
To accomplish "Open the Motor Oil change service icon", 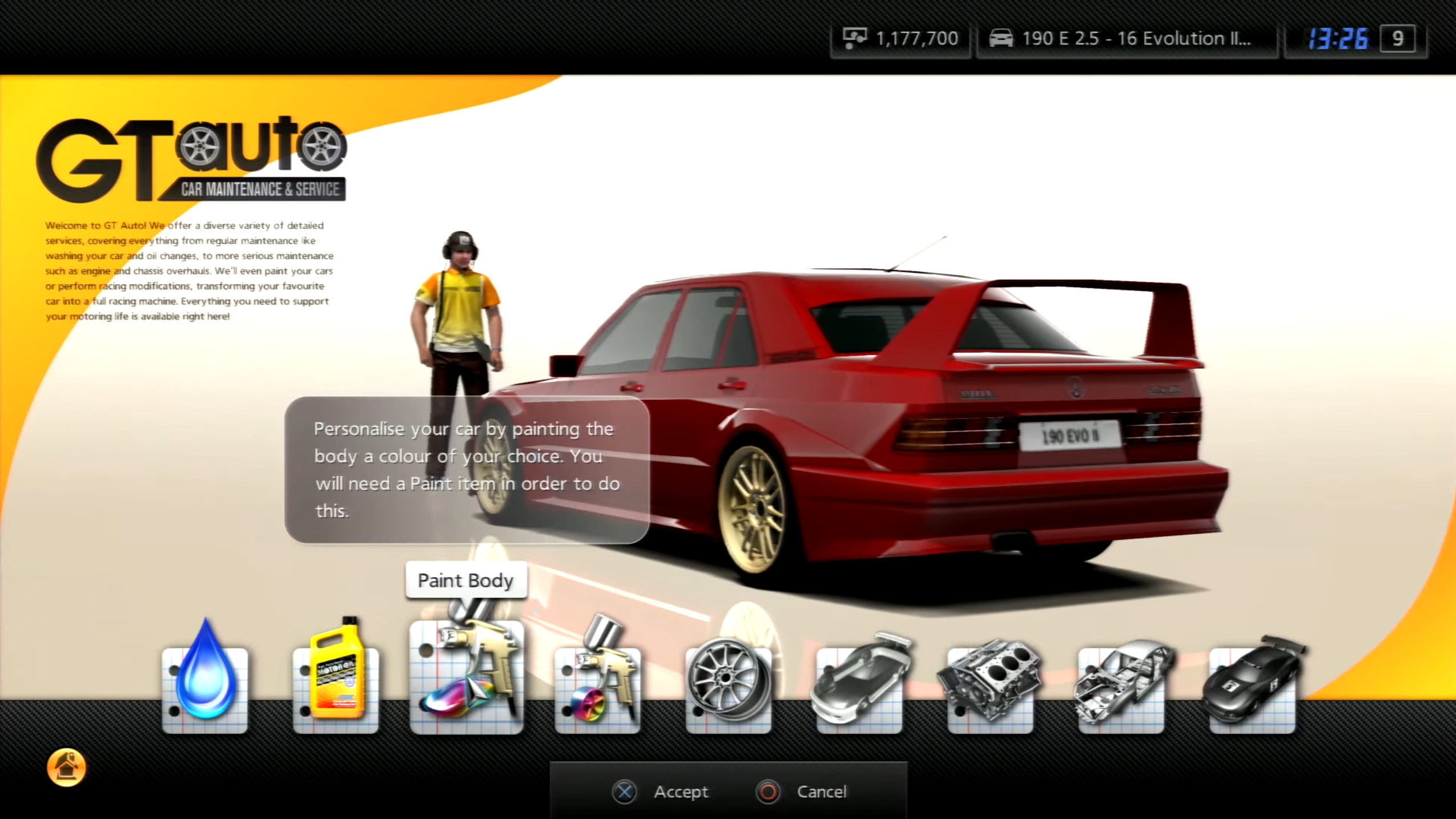I will click(x=336, y=679).
